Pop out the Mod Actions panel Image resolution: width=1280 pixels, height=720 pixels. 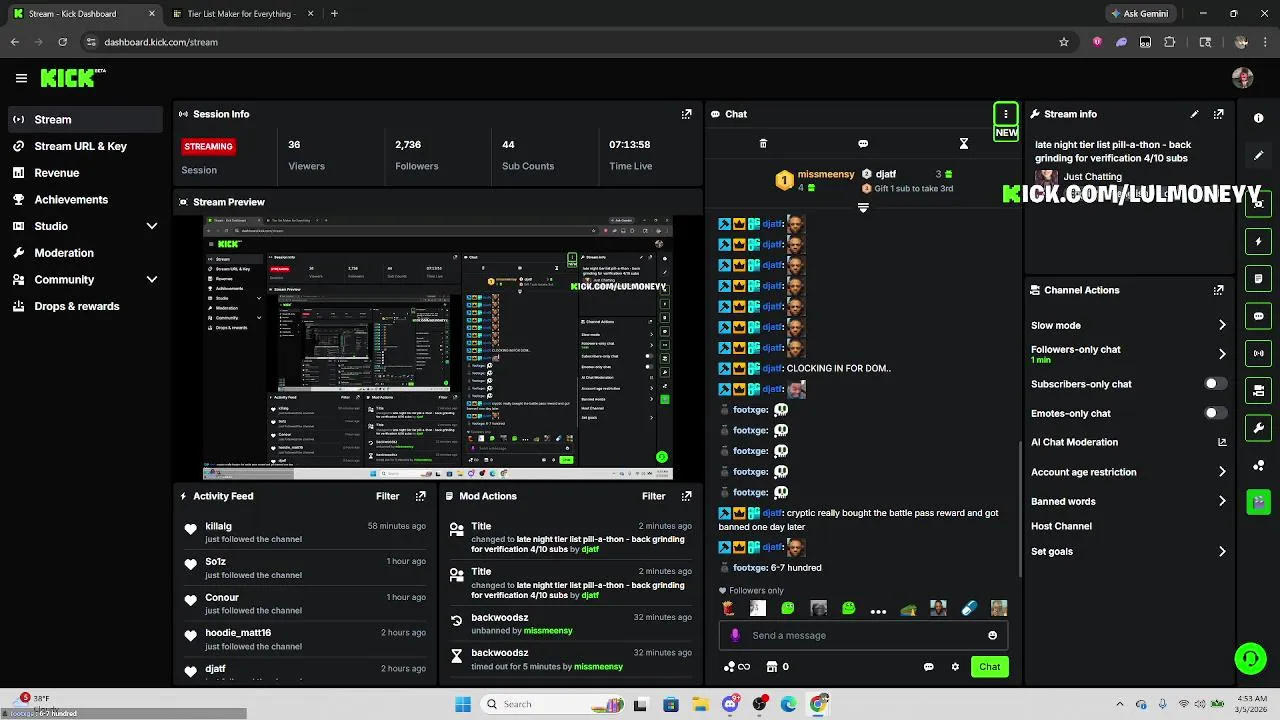[686, 496]
